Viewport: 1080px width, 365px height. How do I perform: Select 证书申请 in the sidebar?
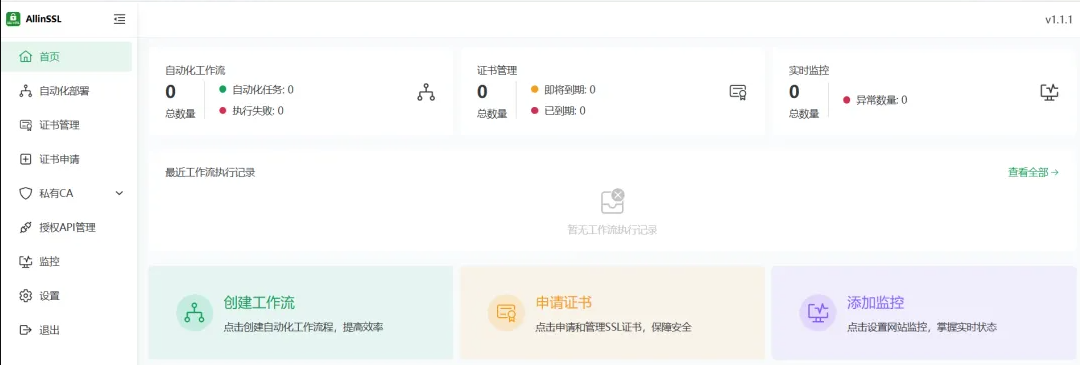coord(67,159)
